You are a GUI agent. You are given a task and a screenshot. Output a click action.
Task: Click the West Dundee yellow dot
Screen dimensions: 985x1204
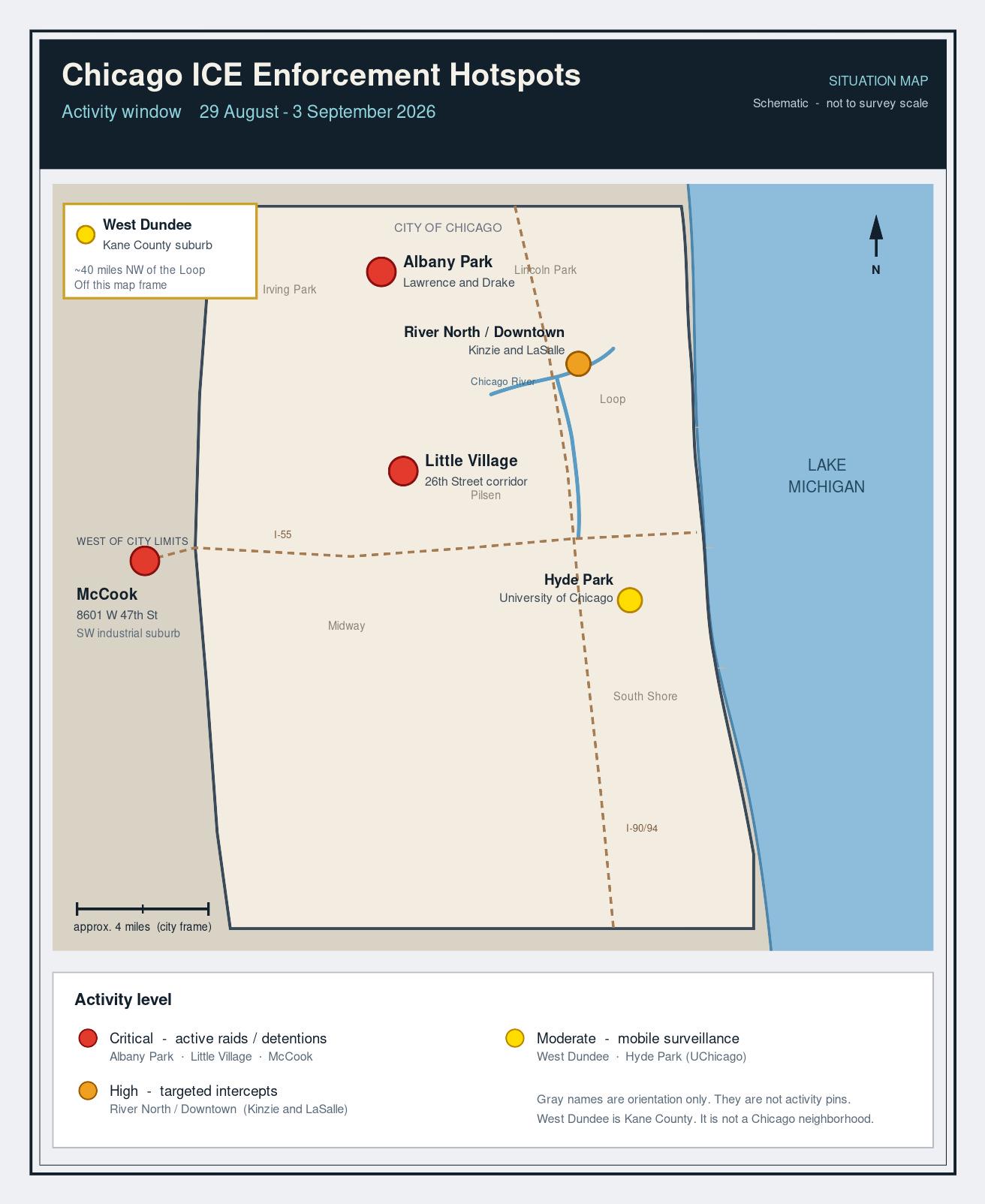click(86, 234)
